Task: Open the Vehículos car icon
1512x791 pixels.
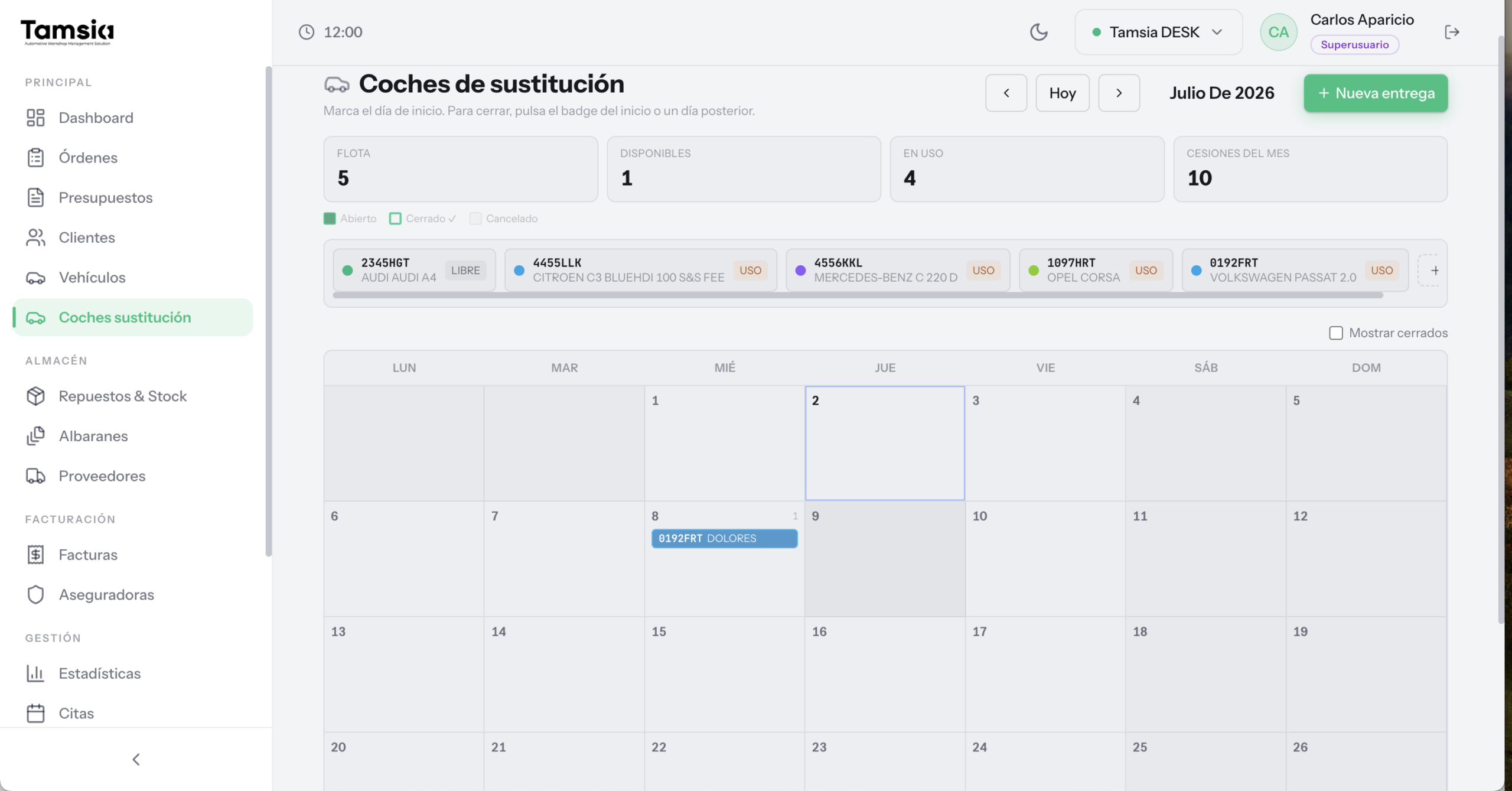Action: tap(35, 278)
